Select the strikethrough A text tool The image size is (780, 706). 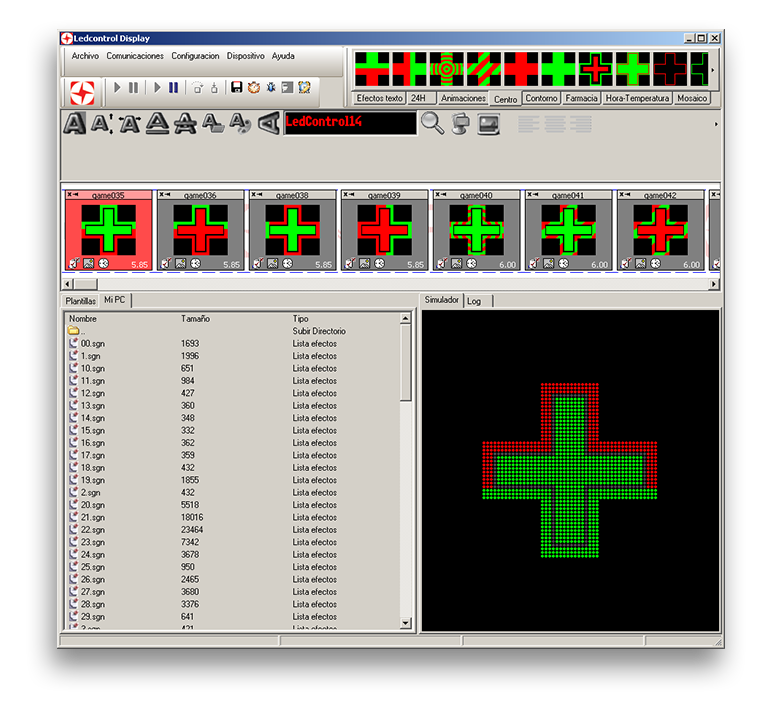(185, 123)
